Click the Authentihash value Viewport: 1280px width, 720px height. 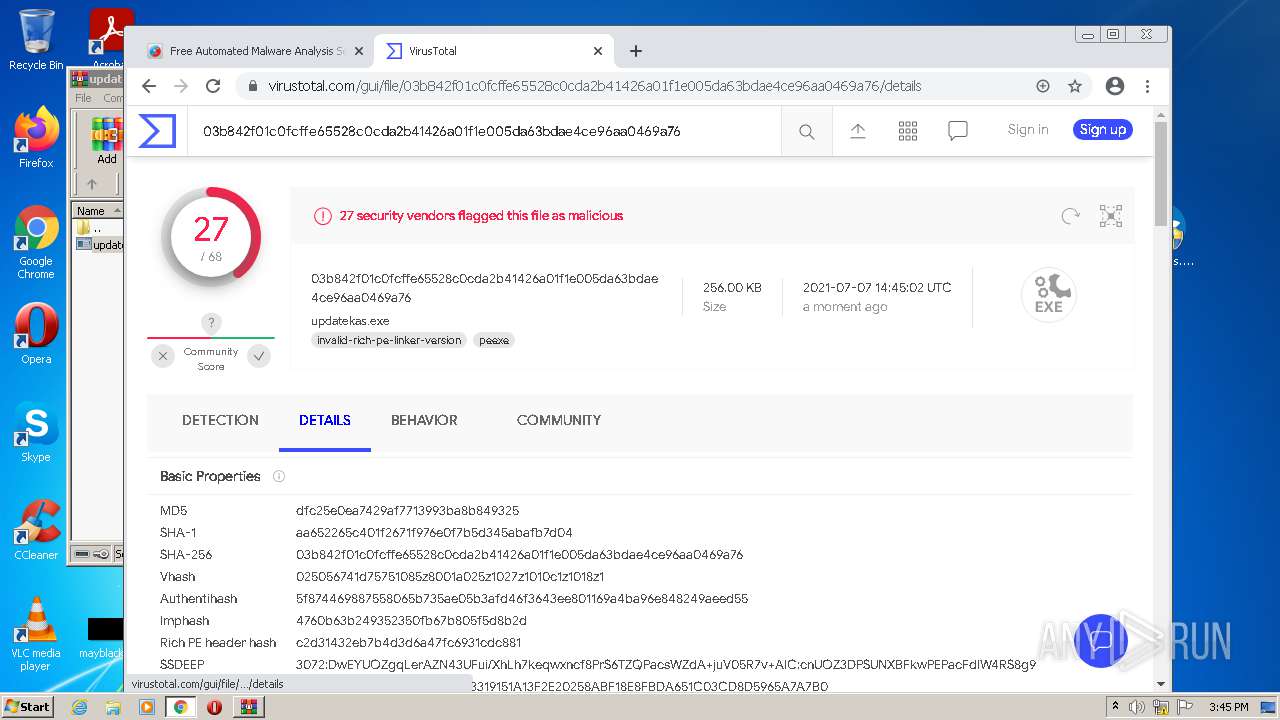[x=522, y=599]
